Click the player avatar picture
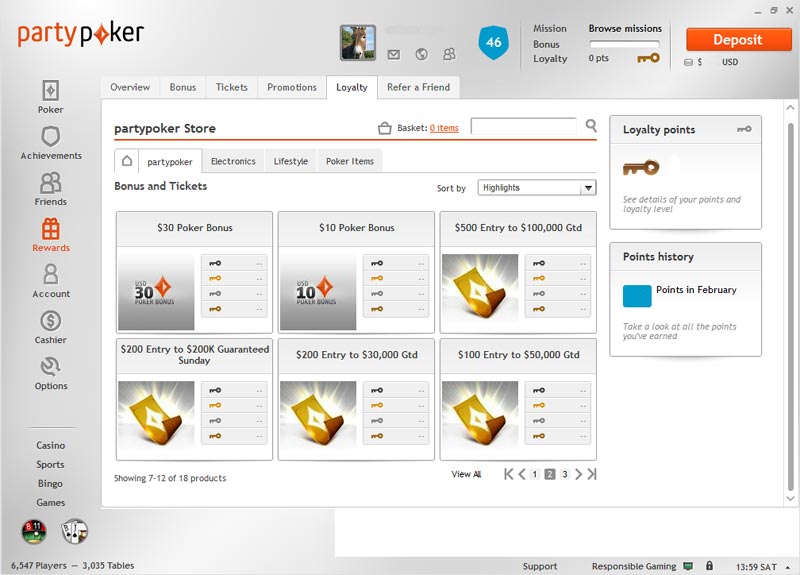The width and height of the screenshot is (800, 575). (358, 43)
